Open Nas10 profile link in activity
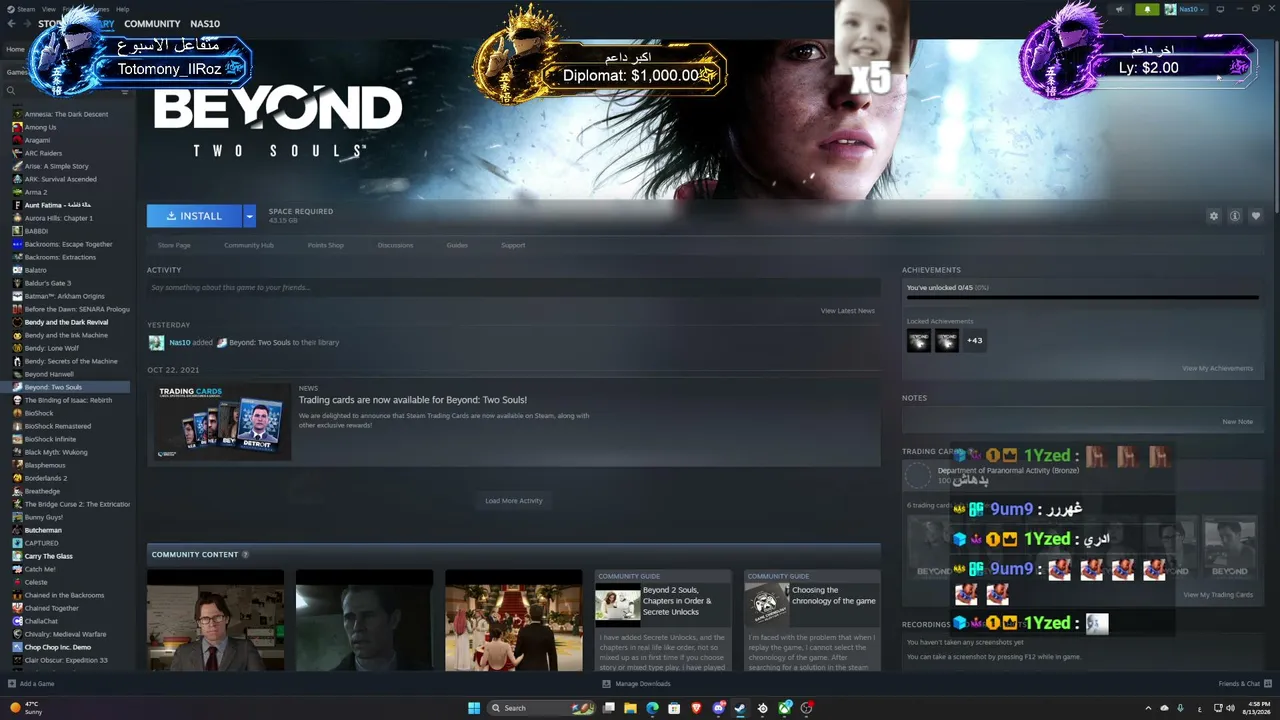Viewport: 1280px width, 720px height. coord(179,342)
